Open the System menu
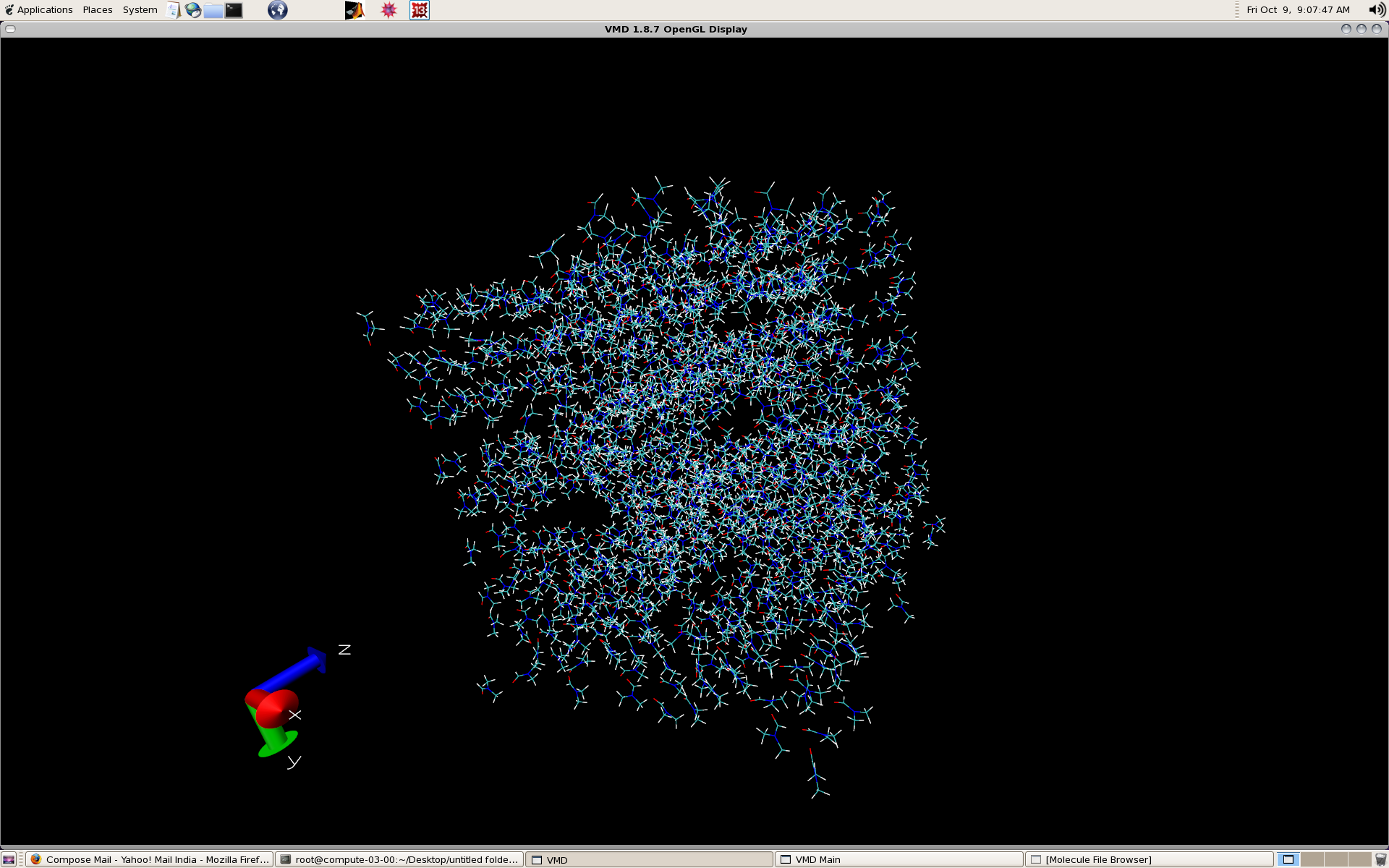The width and height of the screenshot is (1389, 868). coord(140,10)
